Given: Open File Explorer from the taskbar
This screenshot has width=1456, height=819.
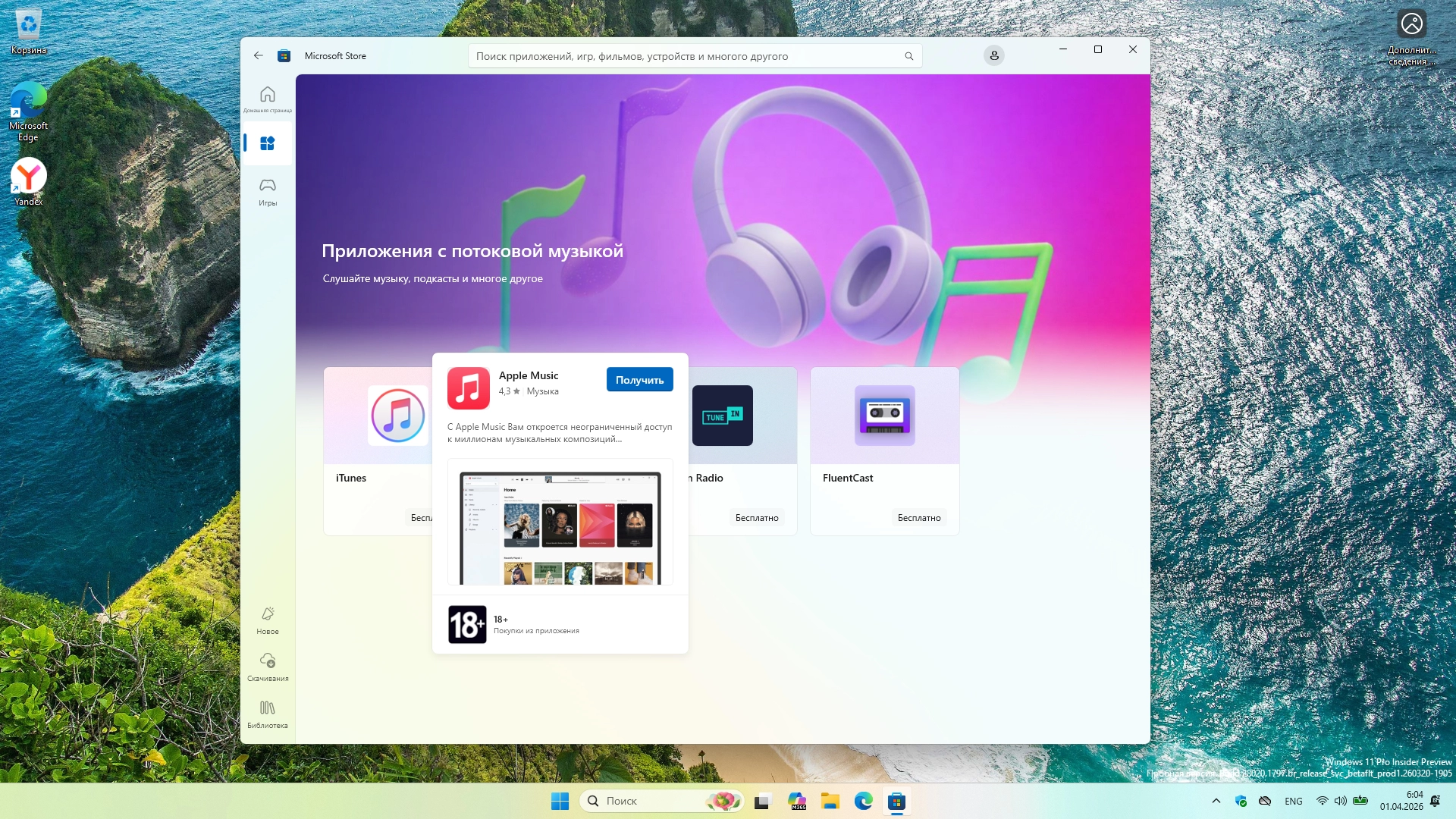Looking at the screenshot, I should (x=830, y=801).
